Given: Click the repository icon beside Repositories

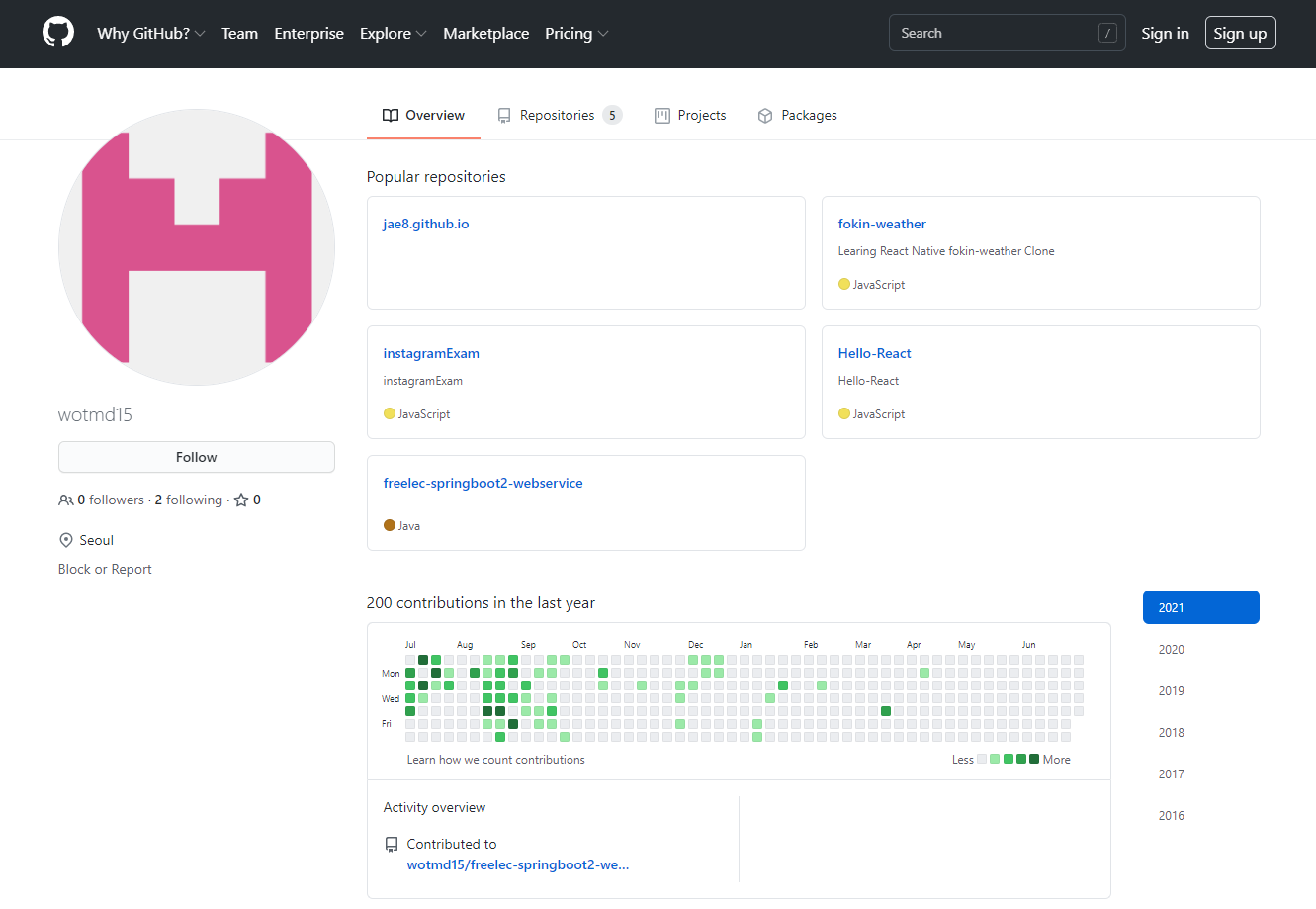Looking at the screenshot, I should click(504, 115).
